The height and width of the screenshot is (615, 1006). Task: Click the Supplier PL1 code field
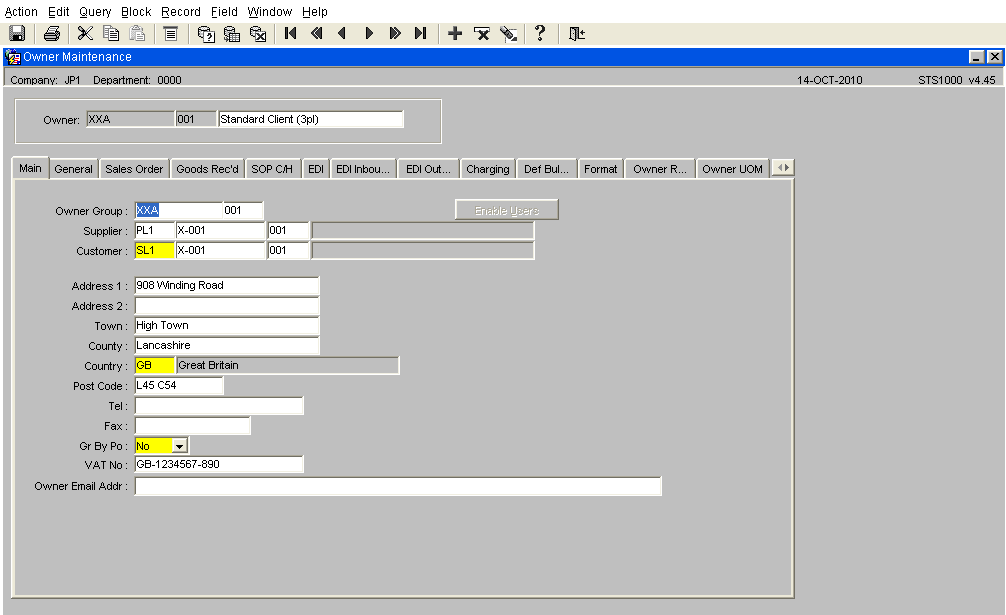tap(155, 230)
